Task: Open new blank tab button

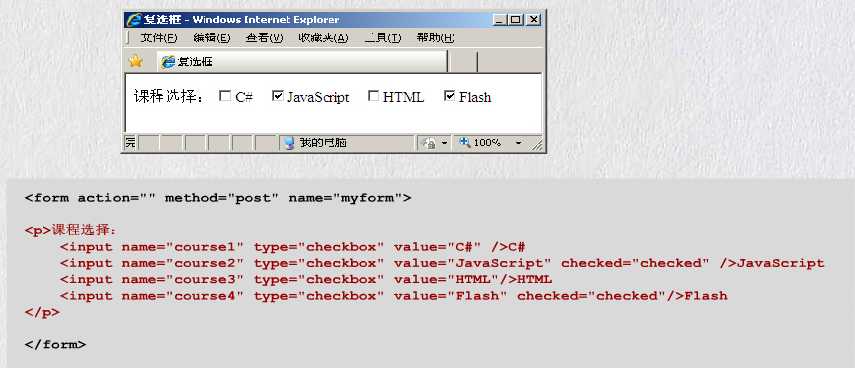Action: click(x=463, y=62)
